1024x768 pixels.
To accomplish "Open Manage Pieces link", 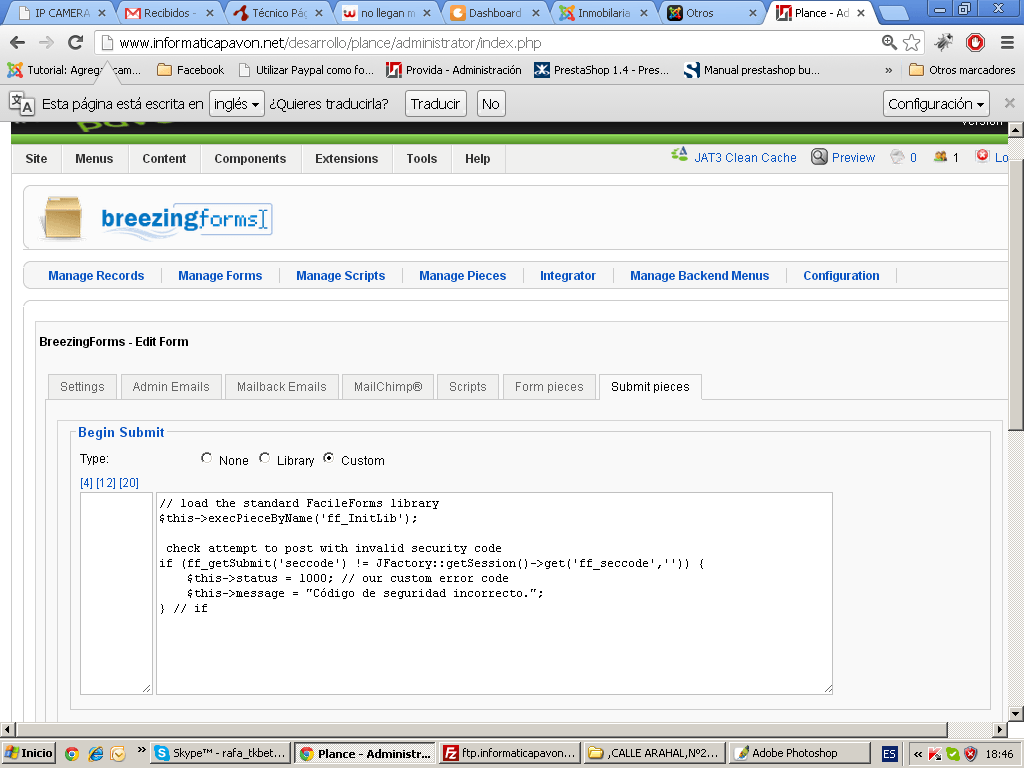I will point(462,276).
